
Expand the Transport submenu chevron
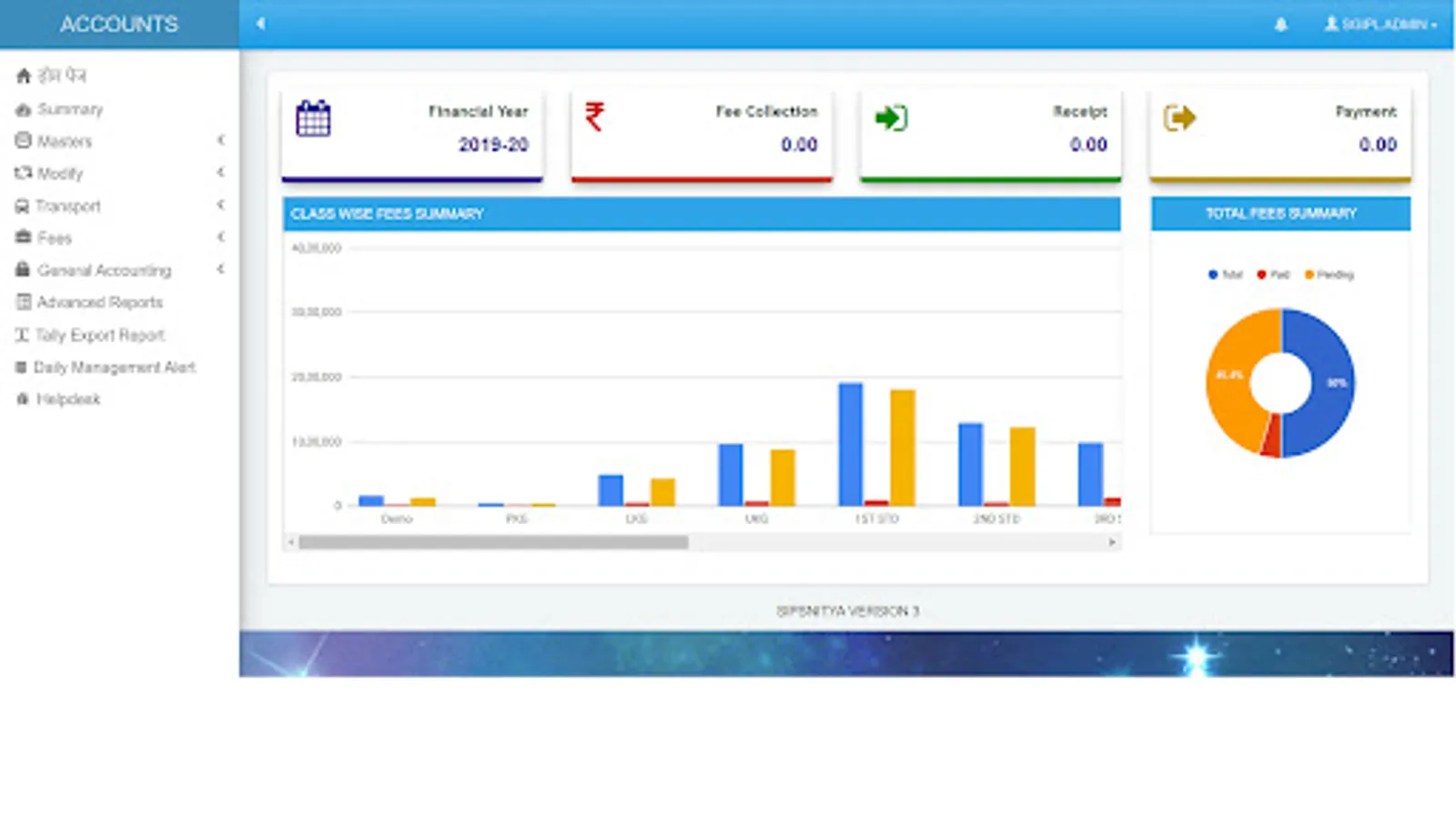pos(221,205)
